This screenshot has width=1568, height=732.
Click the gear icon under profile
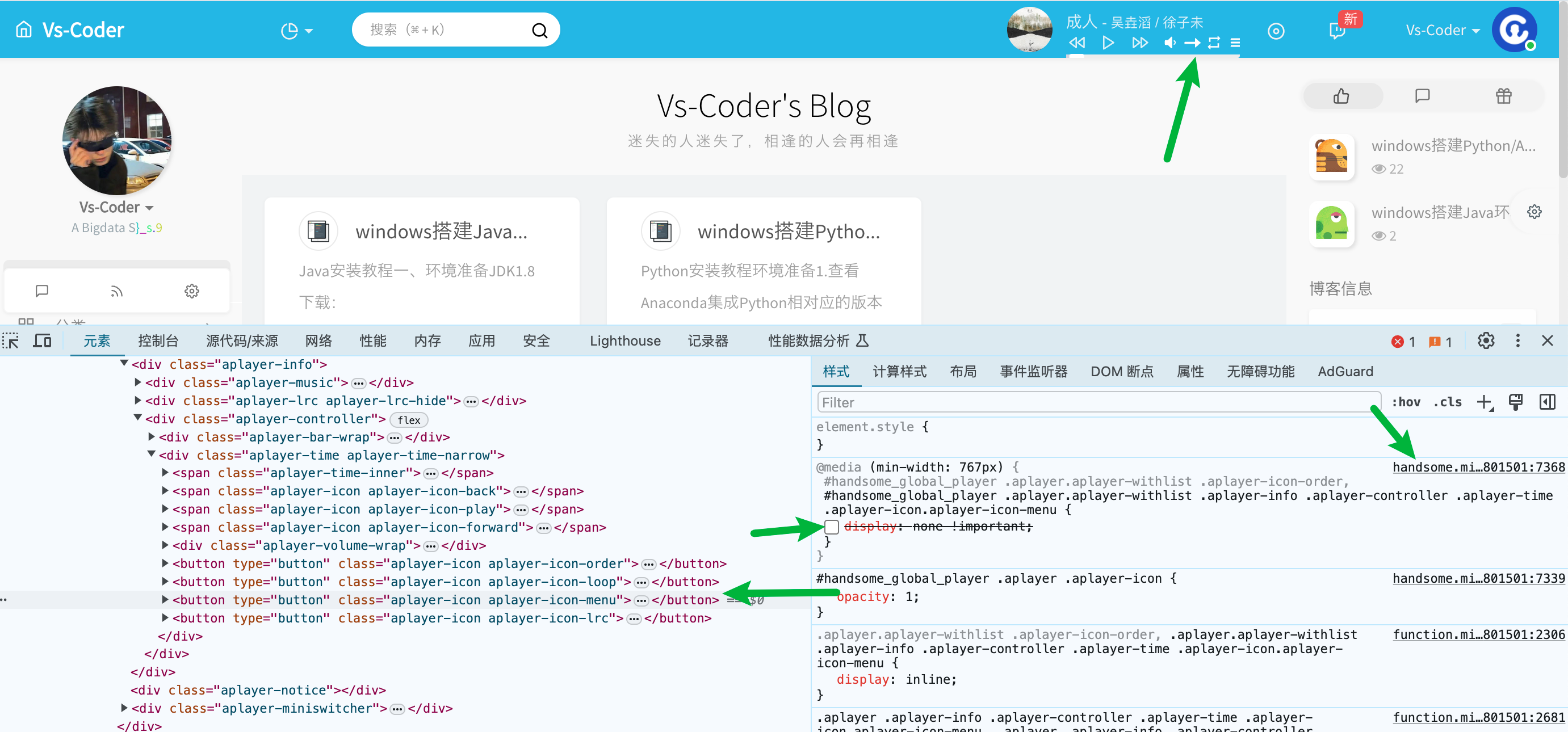coord(192,291)
